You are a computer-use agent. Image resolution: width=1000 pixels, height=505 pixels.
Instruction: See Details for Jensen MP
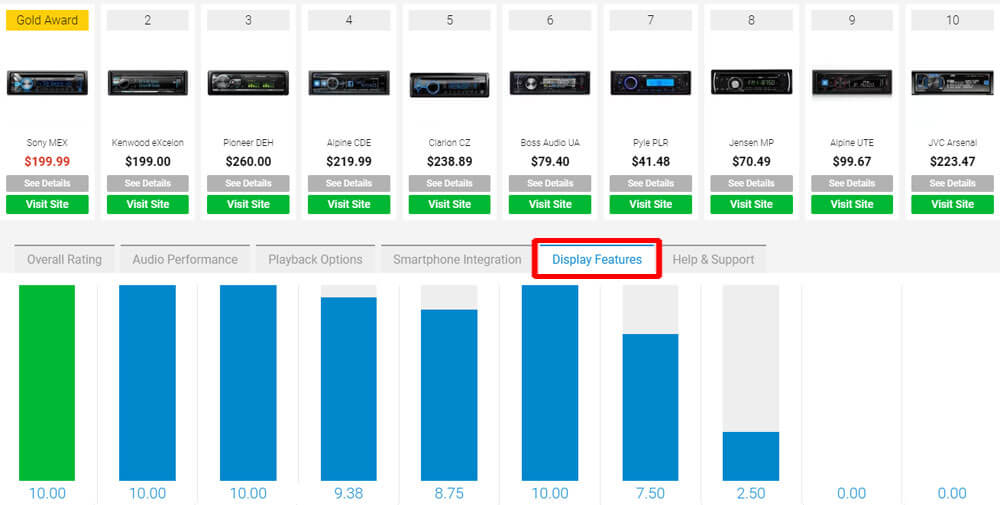click(751, 183)
